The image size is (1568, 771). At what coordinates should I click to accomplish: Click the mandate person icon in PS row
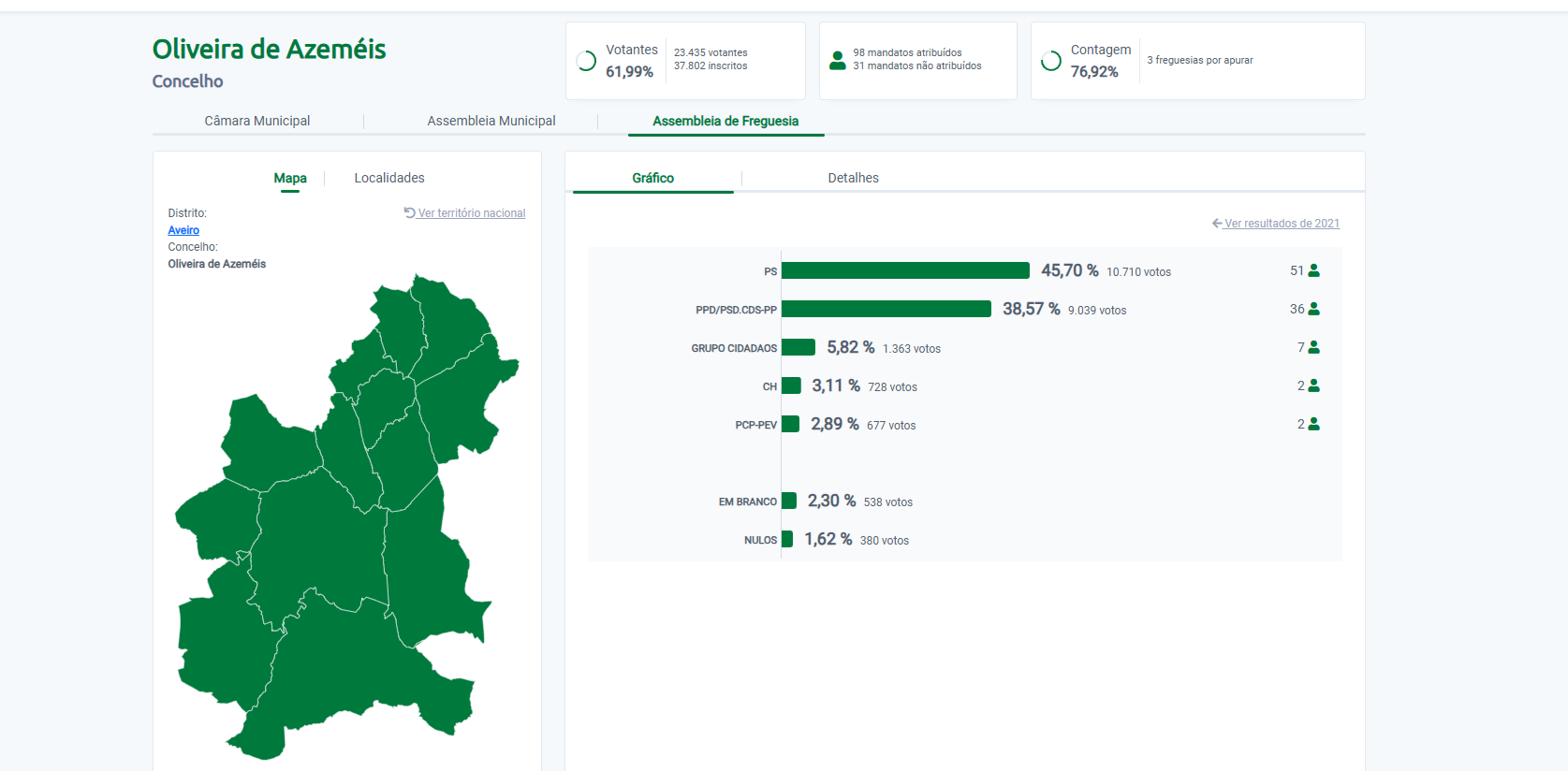coord(1313,270)
